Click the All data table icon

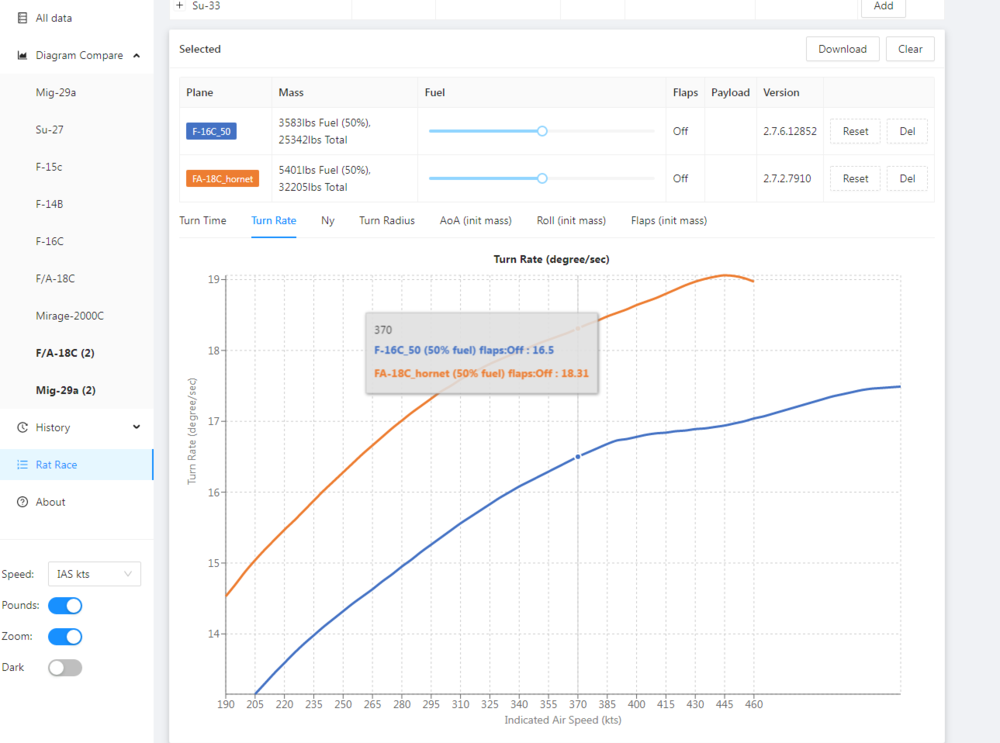pyautogui.click(x=23, y=18)
